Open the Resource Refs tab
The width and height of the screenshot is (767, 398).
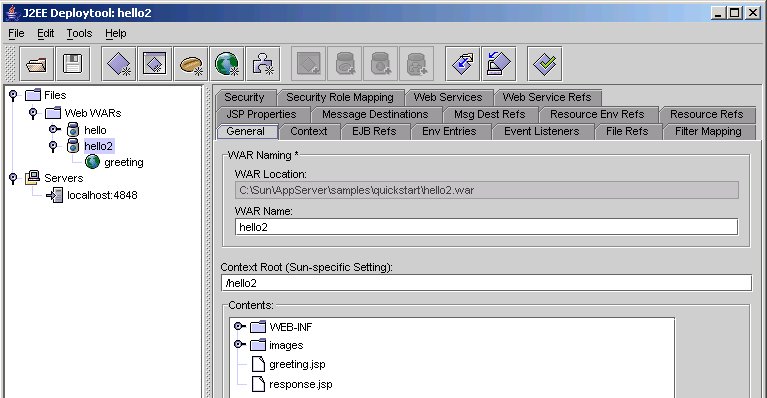pos(707,114)
